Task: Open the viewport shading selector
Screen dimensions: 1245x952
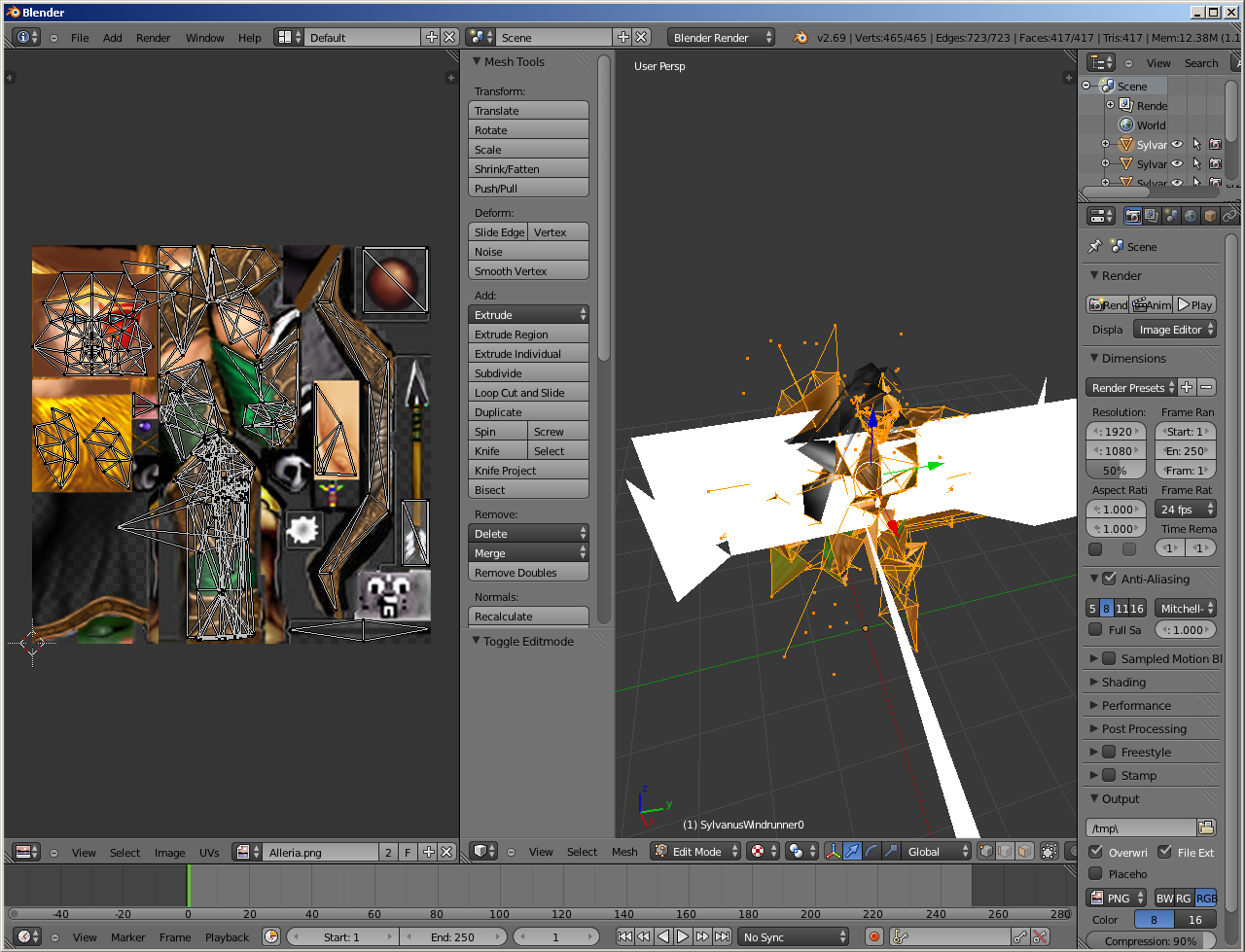Action: [764, 851]
